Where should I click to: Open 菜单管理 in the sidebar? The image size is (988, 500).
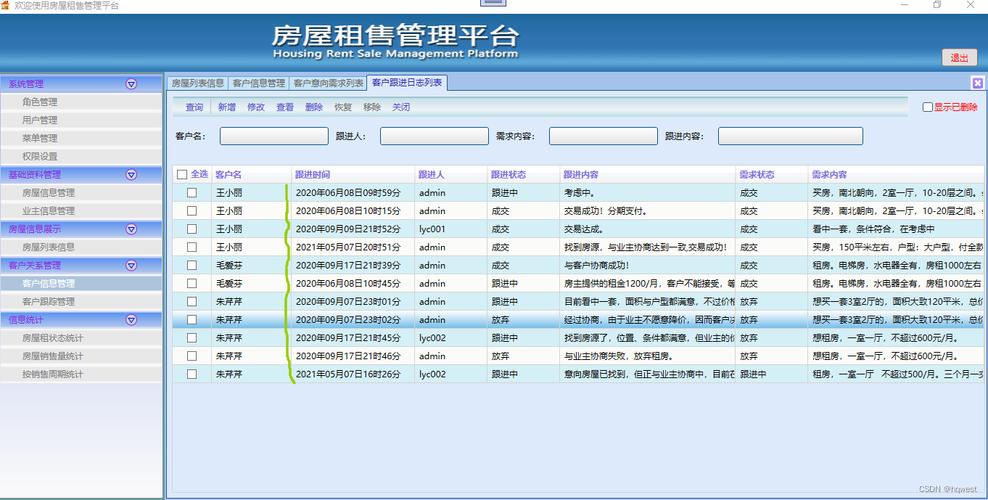81,139
